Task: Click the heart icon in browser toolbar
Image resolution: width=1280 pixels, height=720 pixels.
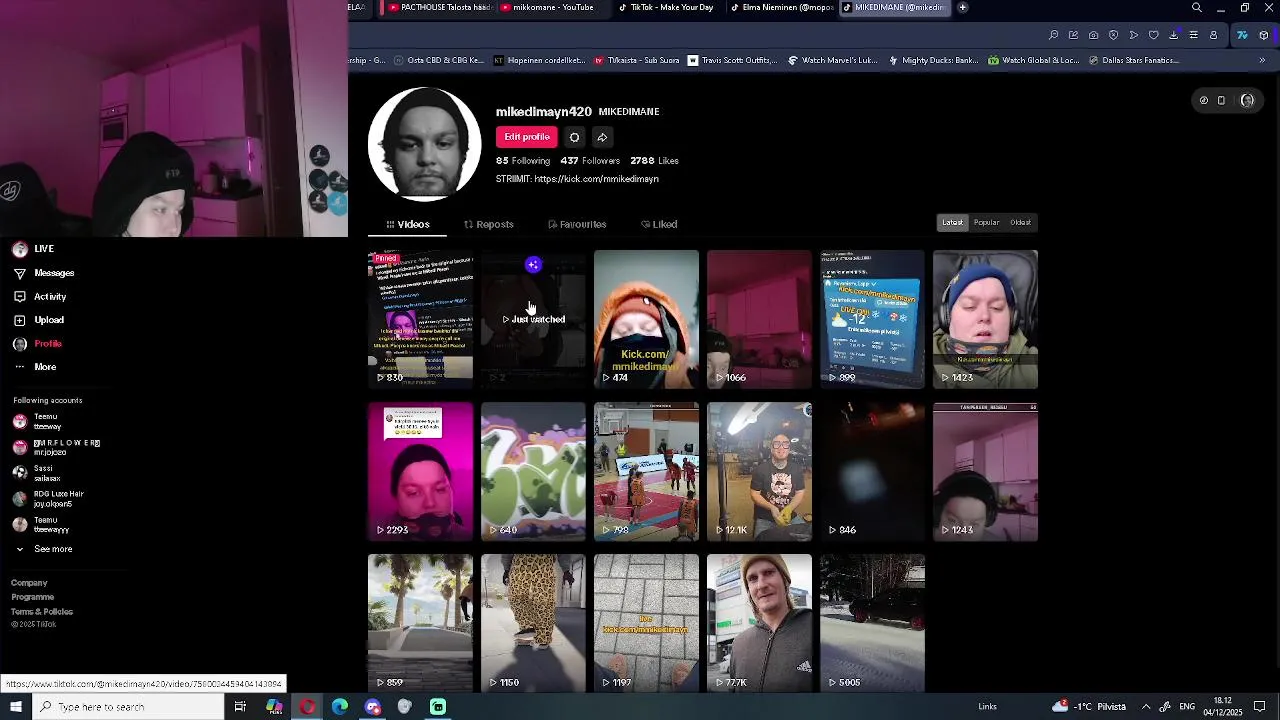Action: point(1153,35)
